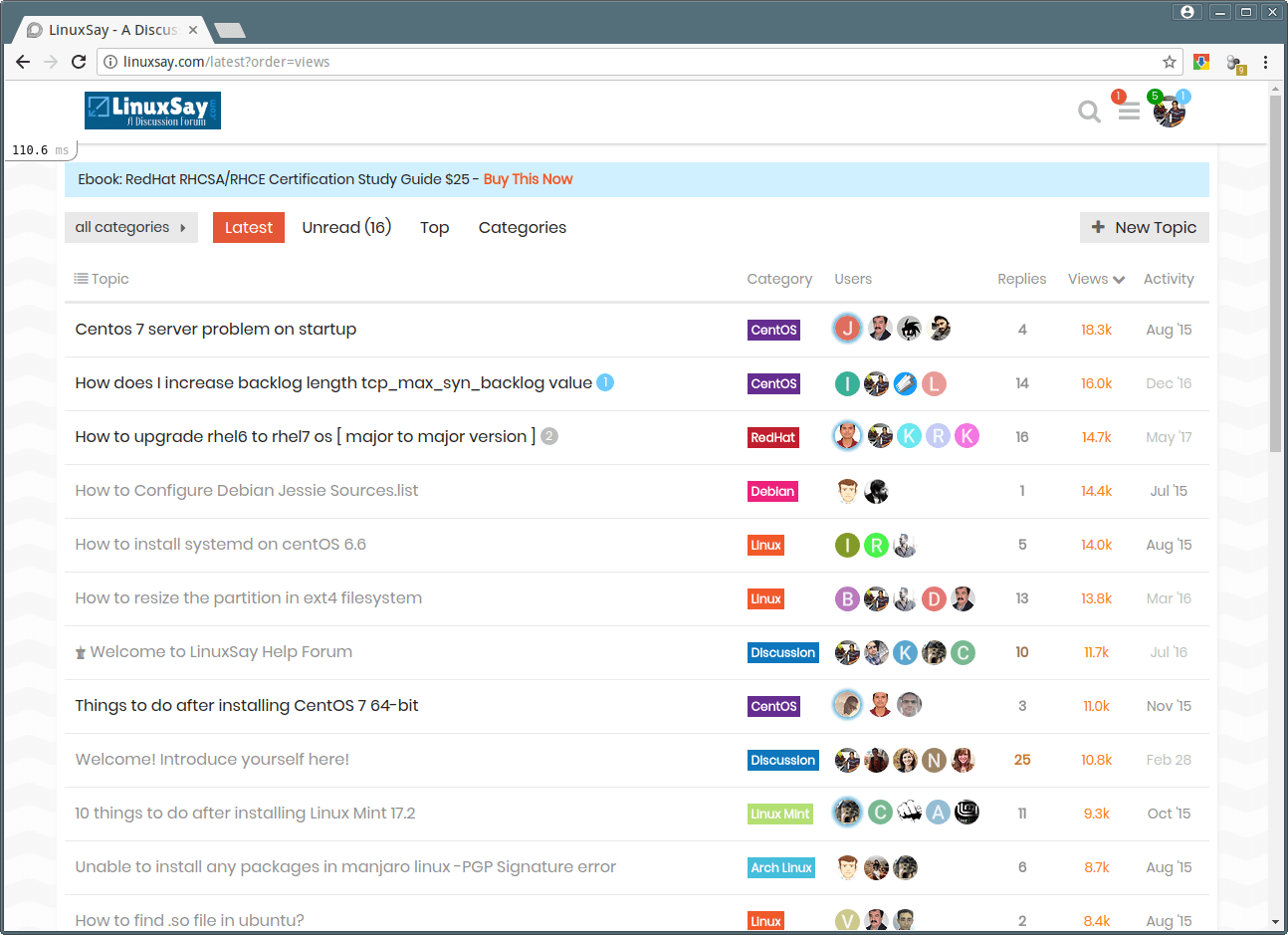Click CentOS tag on Centos 7 server row
This screenshot has width=1288, height=935.
(773, 330)
